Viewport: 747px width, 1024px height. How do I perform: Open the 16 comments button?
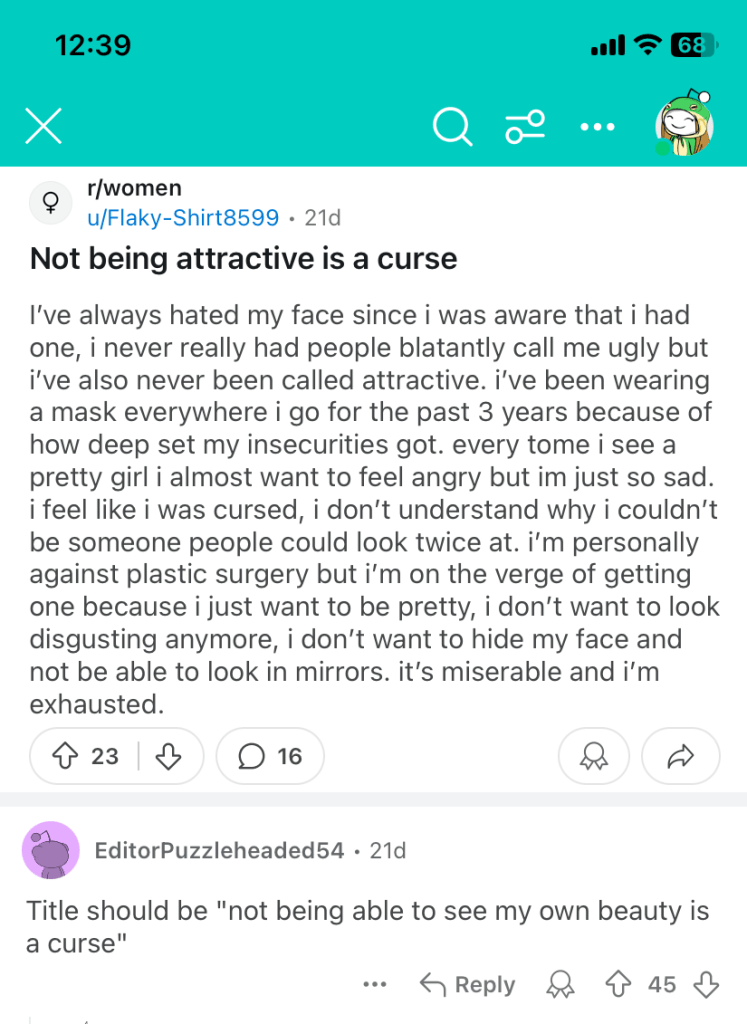270,756
